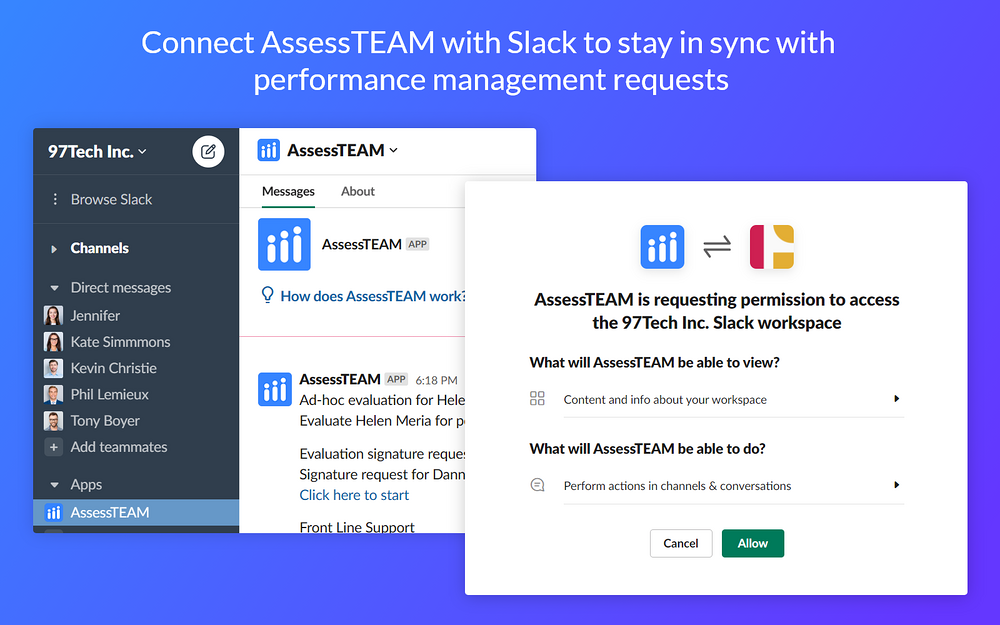The width and height of the screenshot is (1000, 625).
Task: Click the AssessTEAM avatar on the 6:18 PM message
Action: (275, 390)
